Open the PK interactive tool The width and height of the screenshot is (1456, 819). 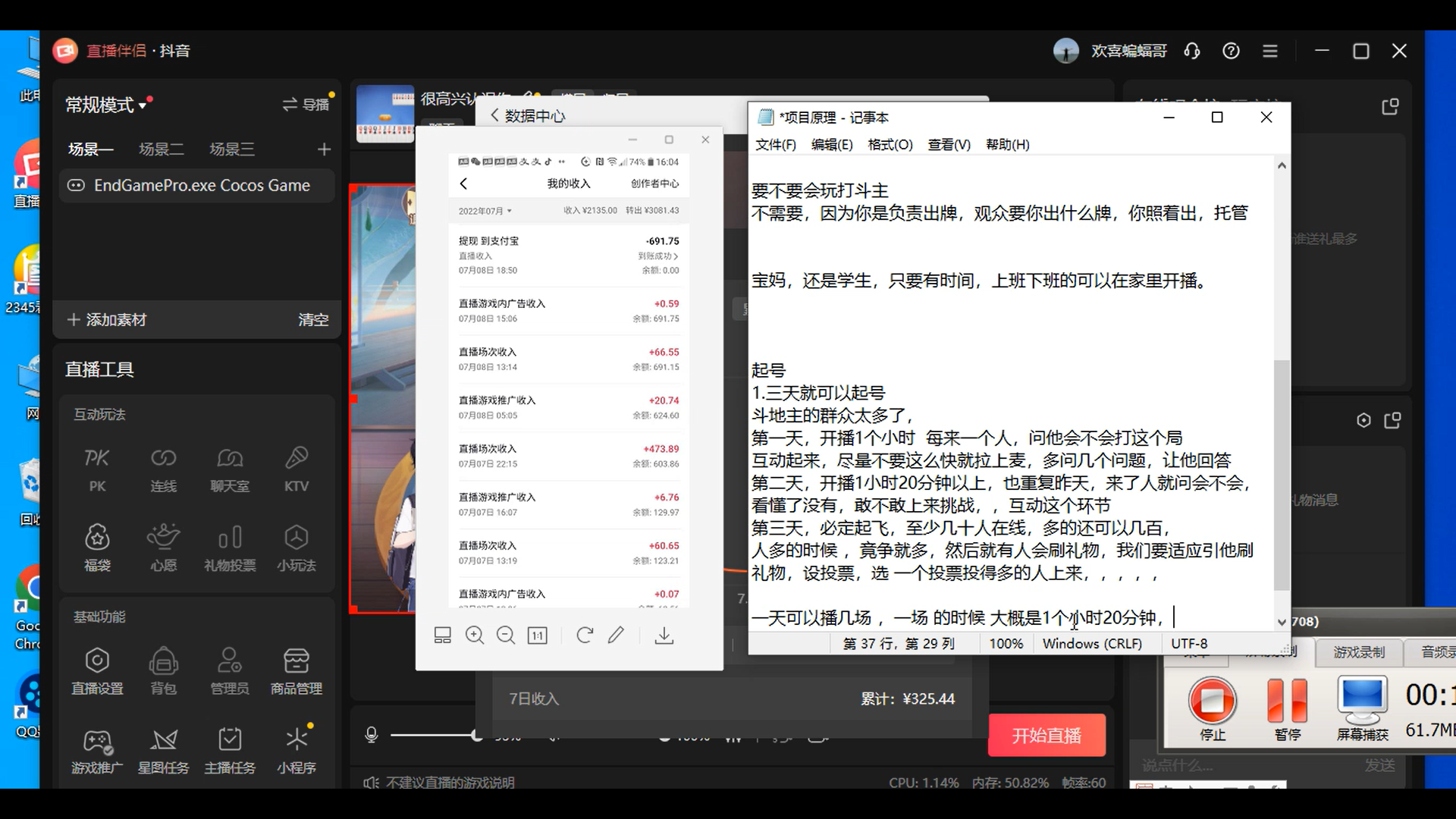97,469
